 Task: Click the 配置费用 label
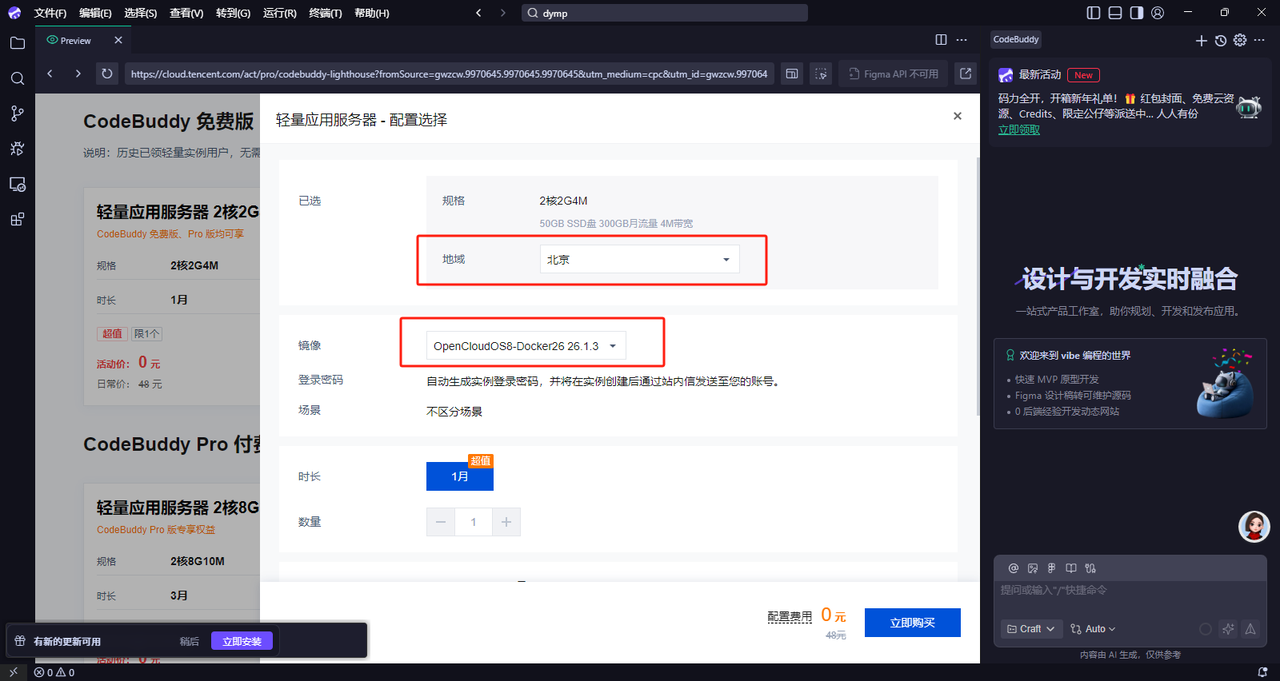click(789, 618)
